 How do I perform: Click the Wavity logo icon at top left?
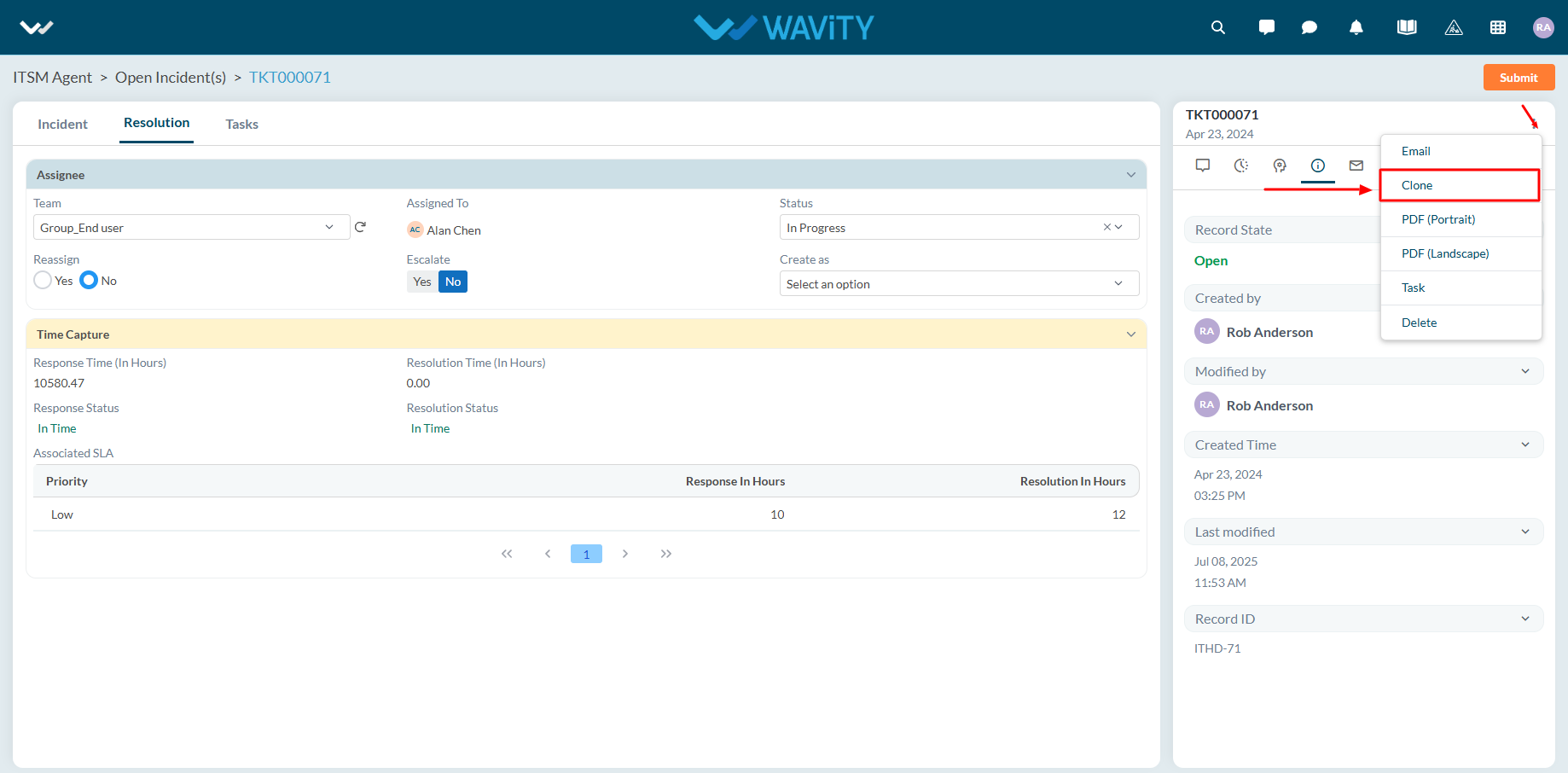37,27
